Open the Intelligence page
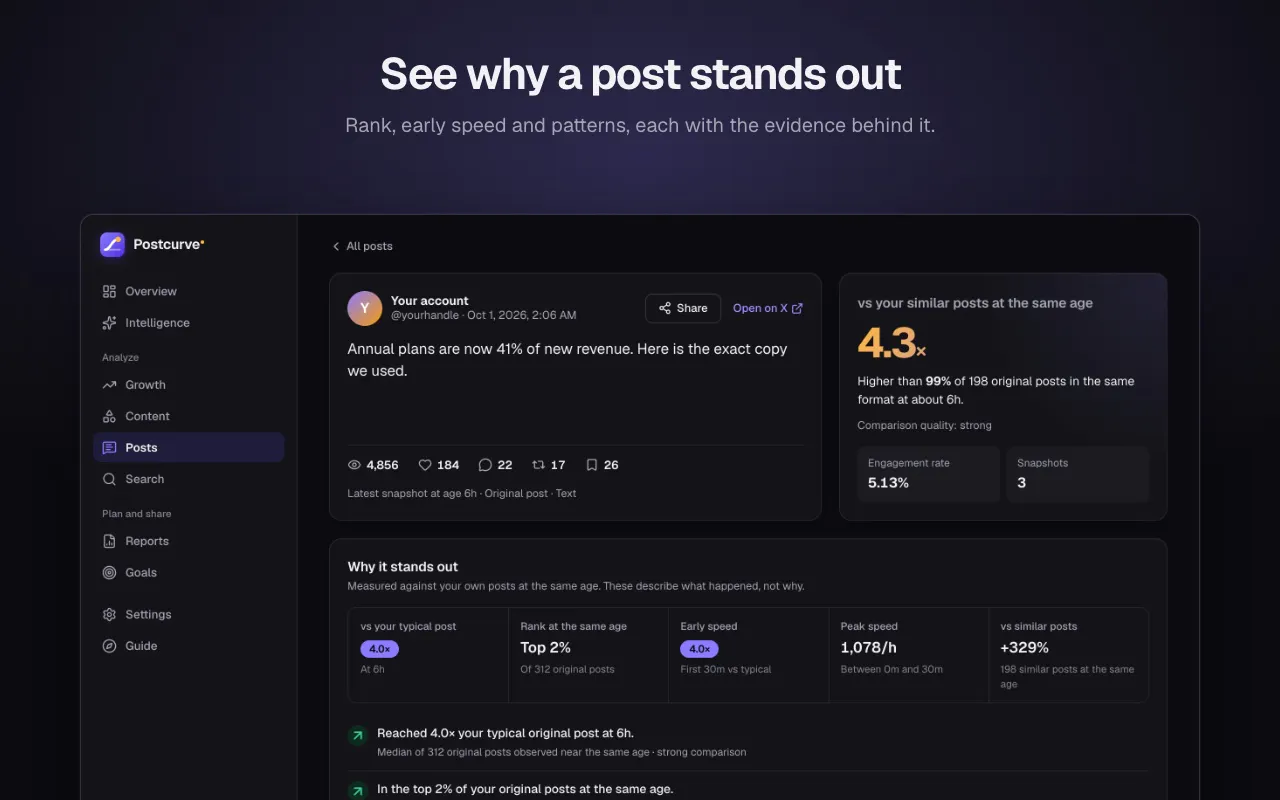This screenshot has width=1280, height=800. (189, 323)
